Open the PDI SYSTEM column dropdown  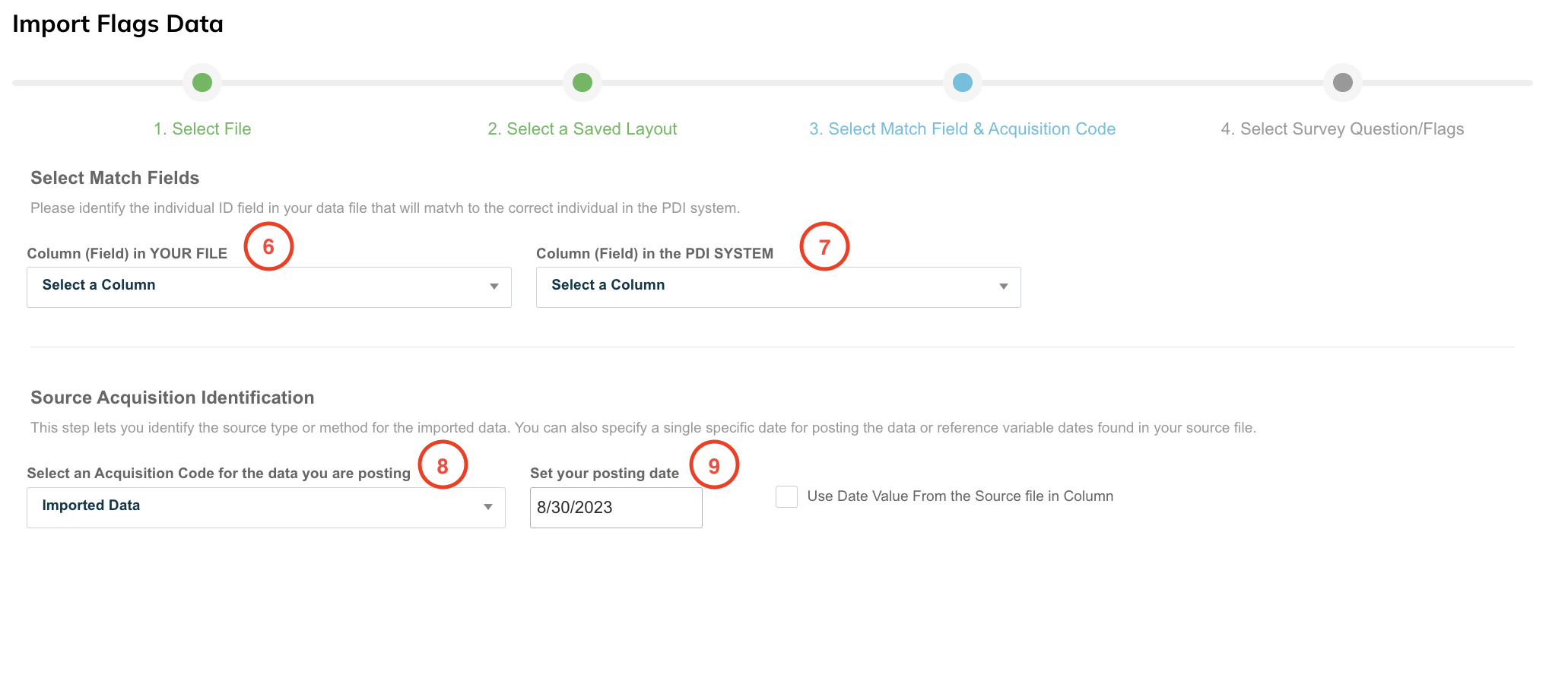[779, 287]
